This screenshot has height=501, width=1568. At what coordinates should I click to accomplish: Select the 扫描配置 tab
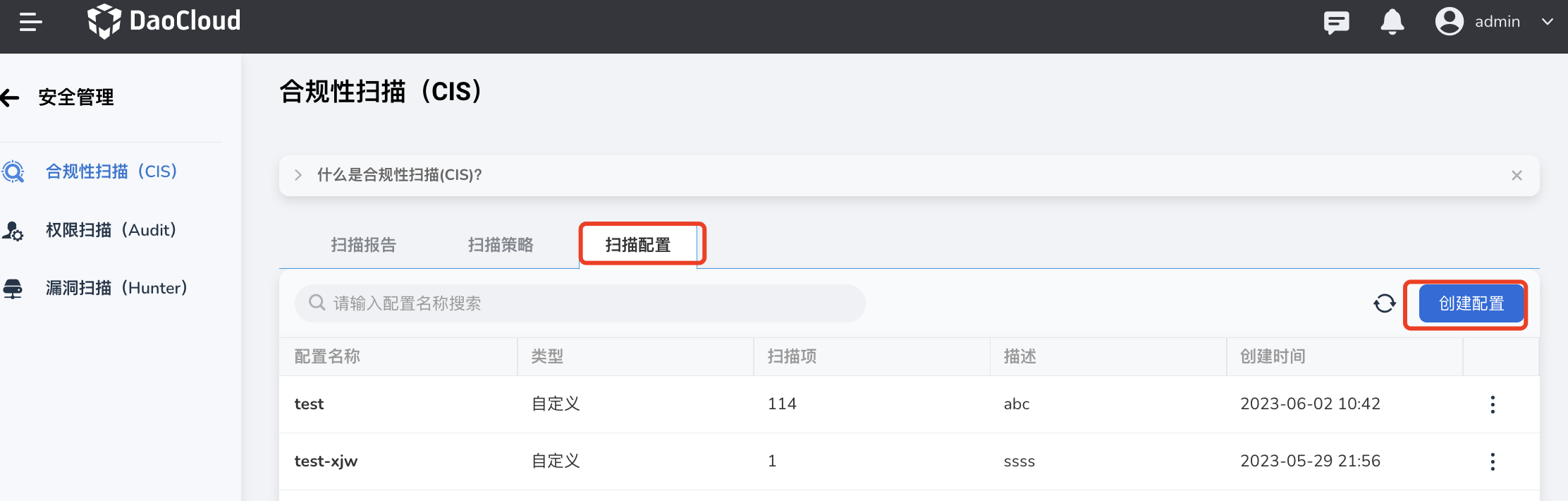click(638, 245)
